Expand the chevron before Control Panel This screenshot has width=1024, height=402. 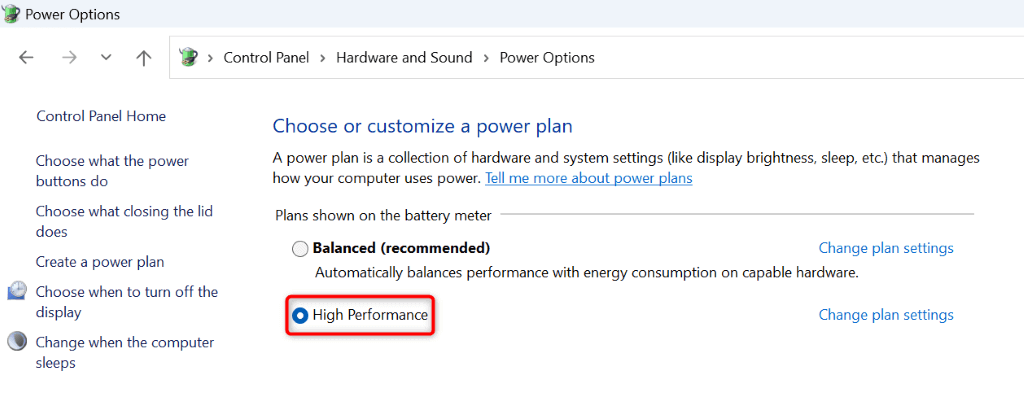[210, 58]
